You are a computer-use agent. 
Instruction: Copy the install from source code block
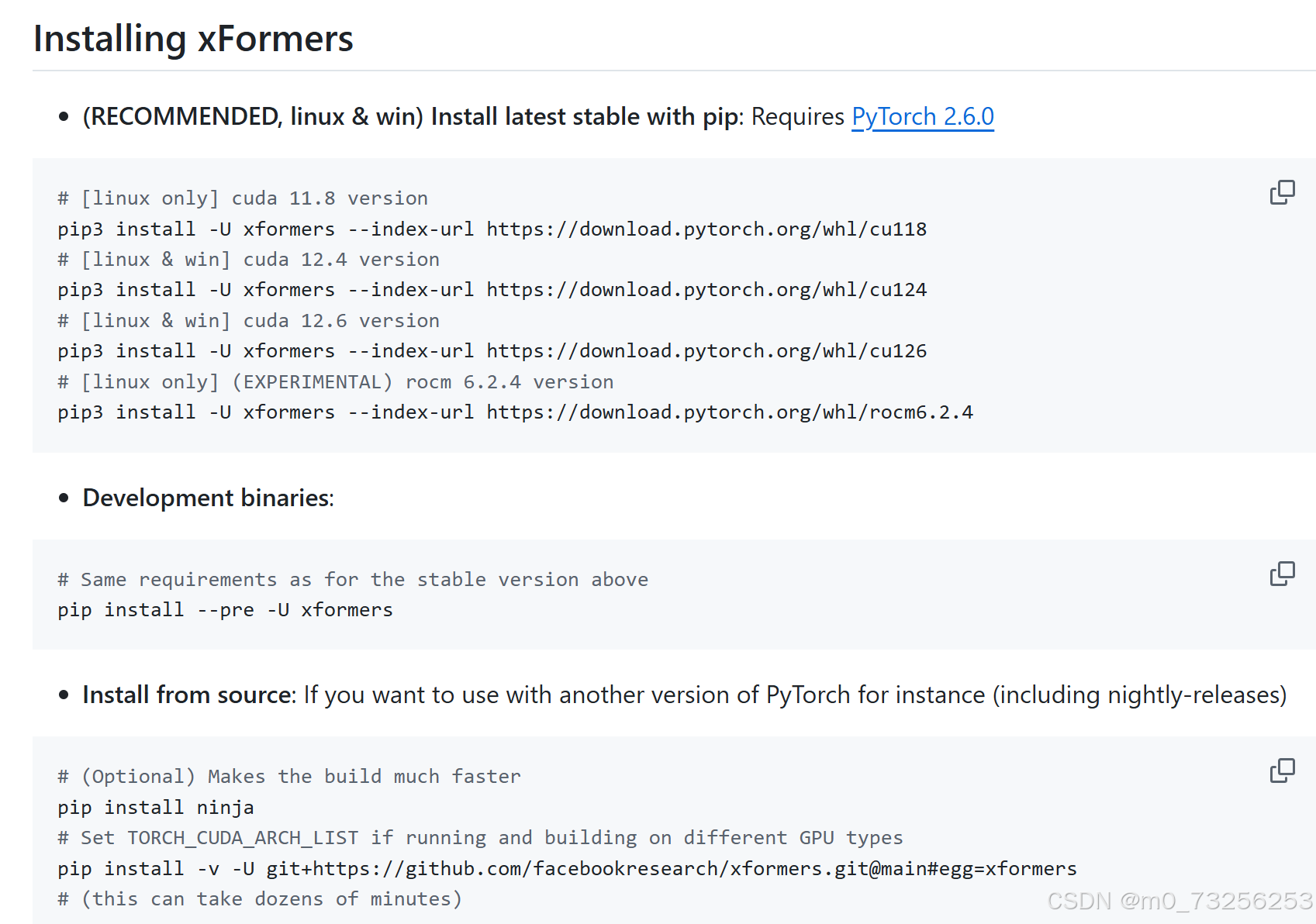1282,771
